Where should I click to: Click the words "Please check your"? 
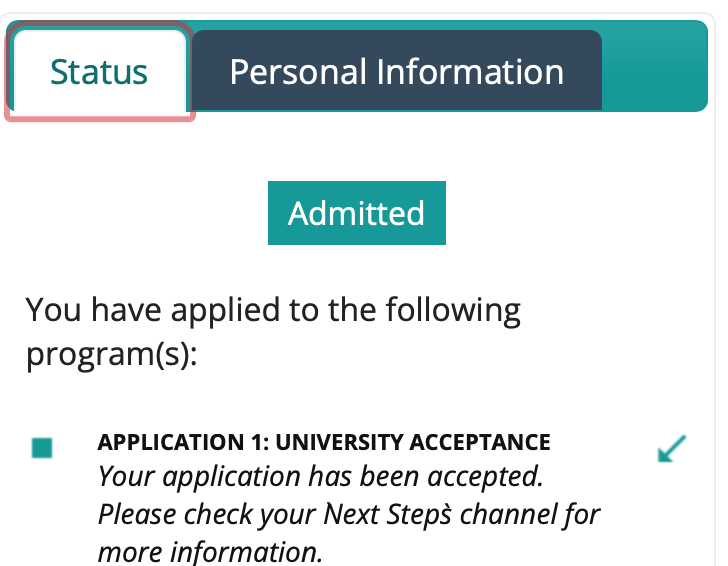point(207,515)
